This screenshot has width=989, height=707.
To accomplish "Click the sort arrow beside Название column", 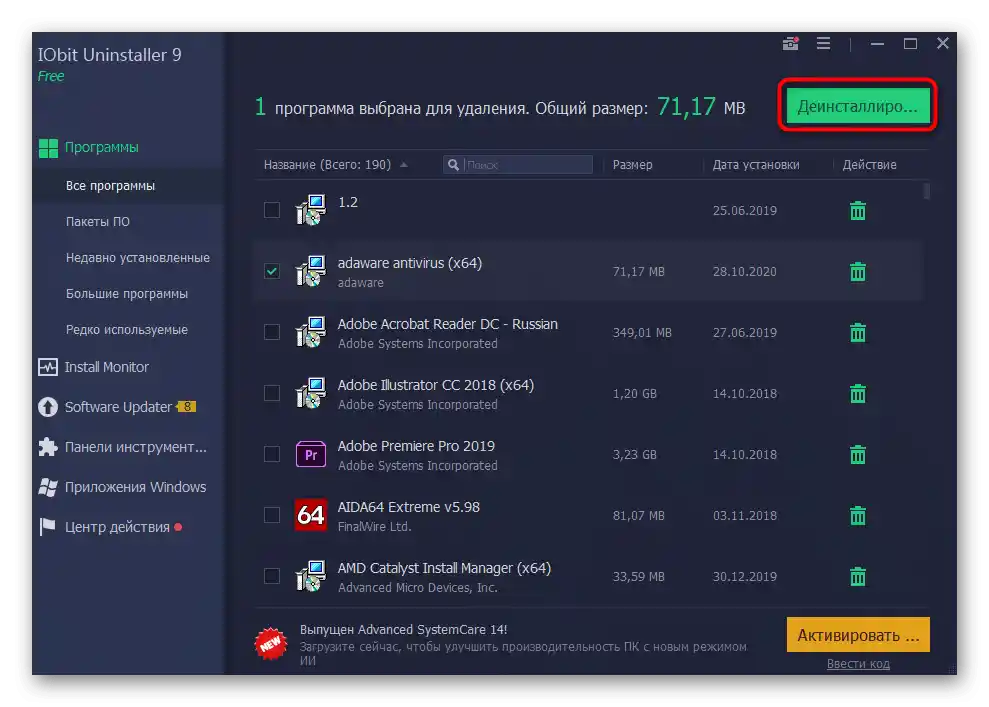I will click(404, 165).
